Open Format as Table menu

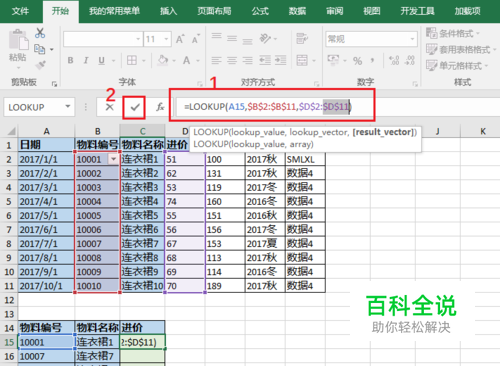click(461, 50)
